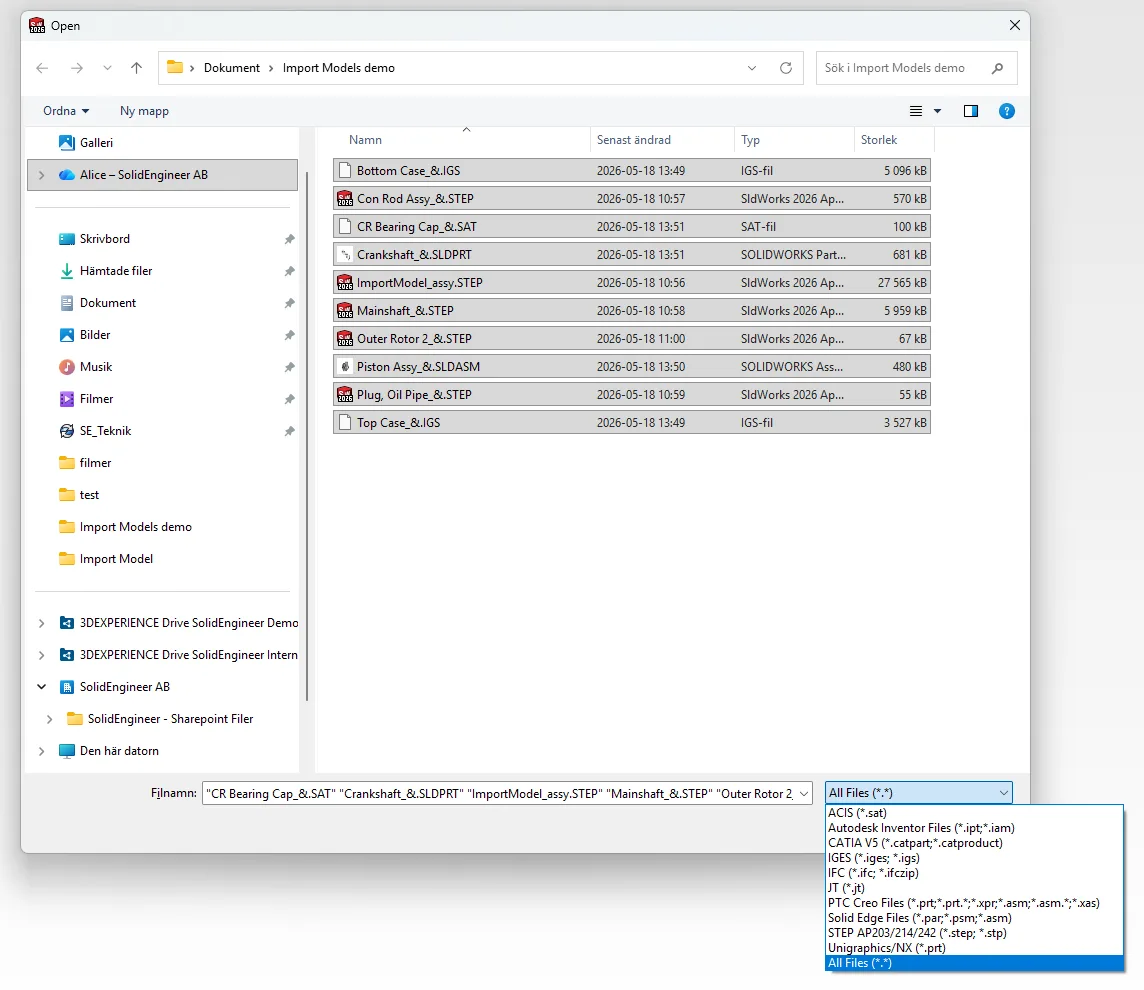Select file ImportModel_assy.STEP

632,283
